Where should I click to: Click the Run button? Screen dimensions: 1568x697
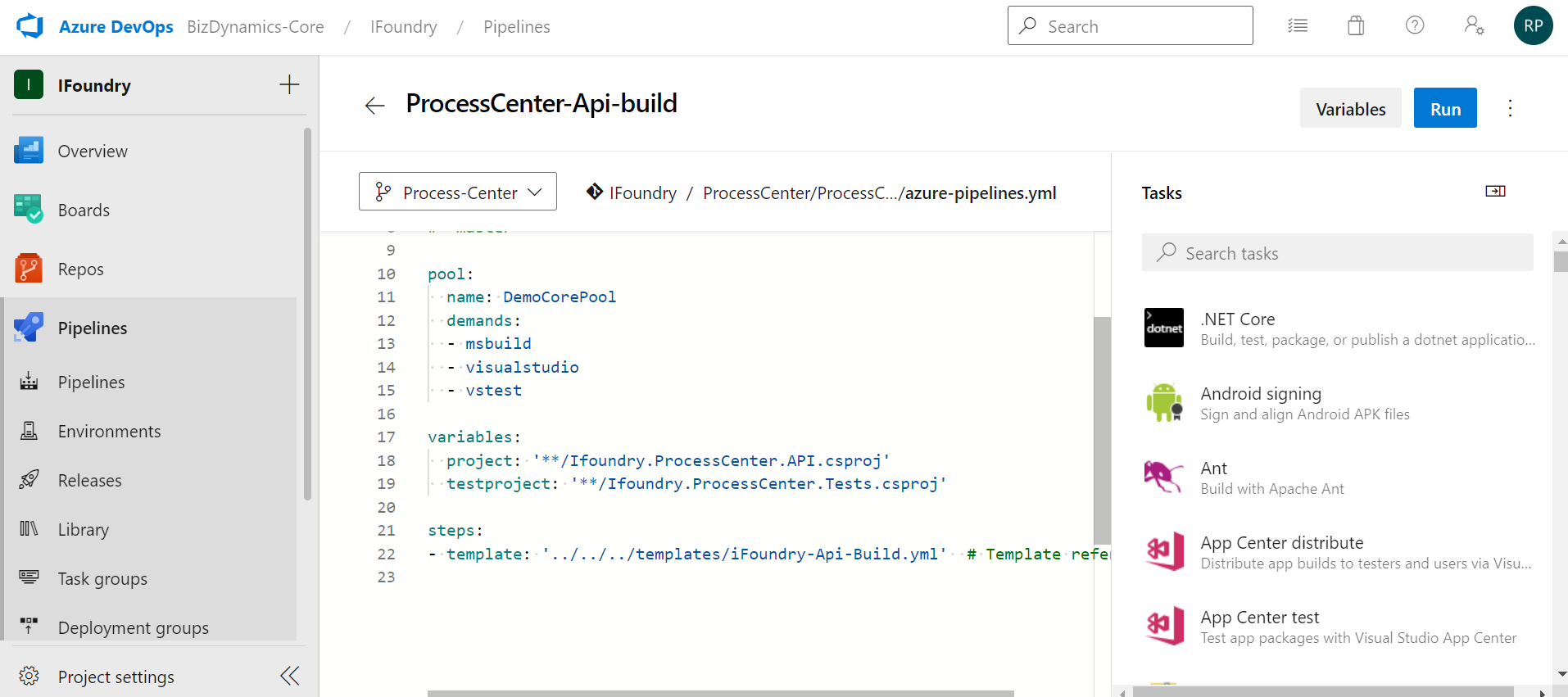[1445, 108]
